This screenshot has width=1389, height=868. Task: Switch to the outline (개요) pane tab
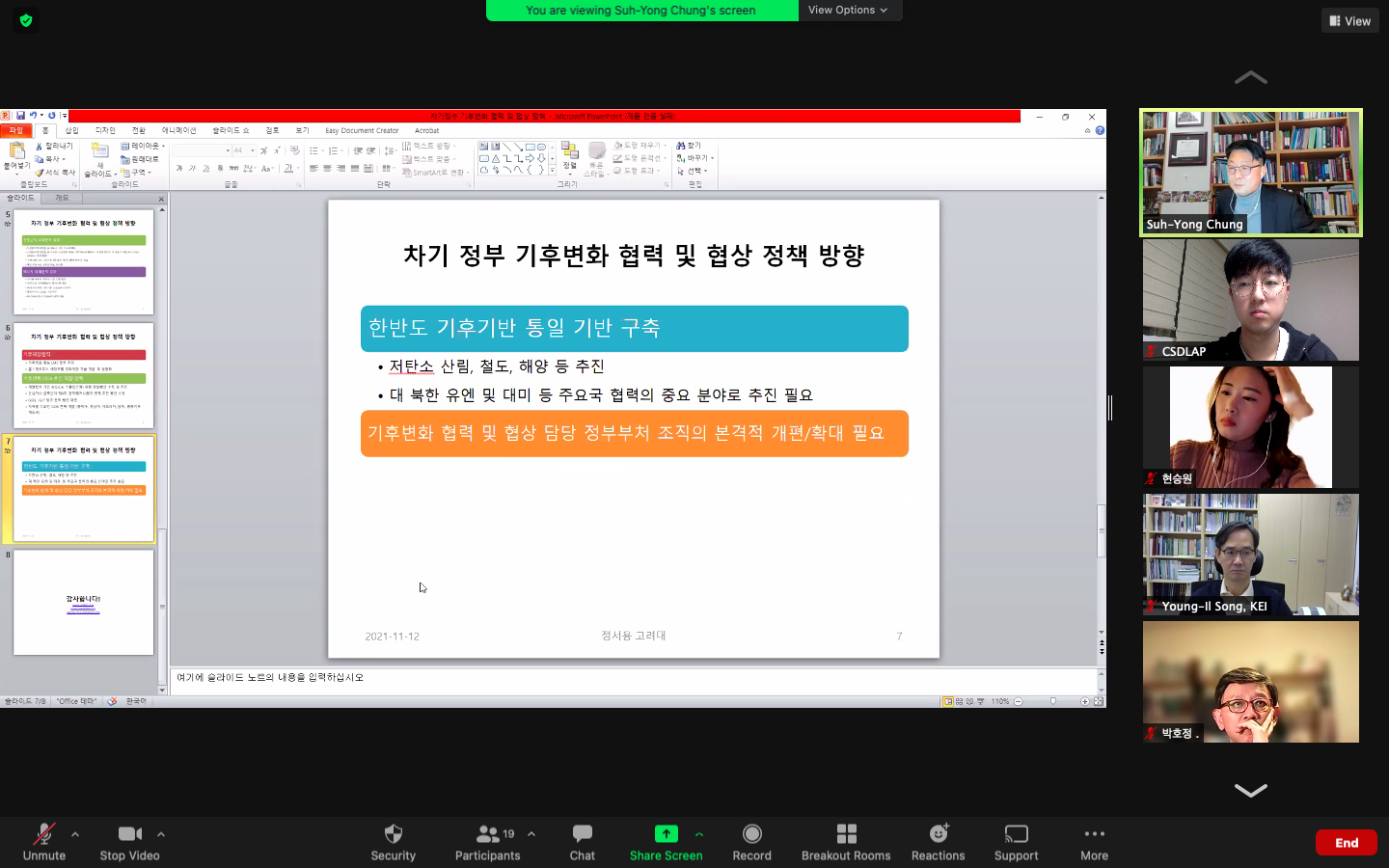point(62,198)
